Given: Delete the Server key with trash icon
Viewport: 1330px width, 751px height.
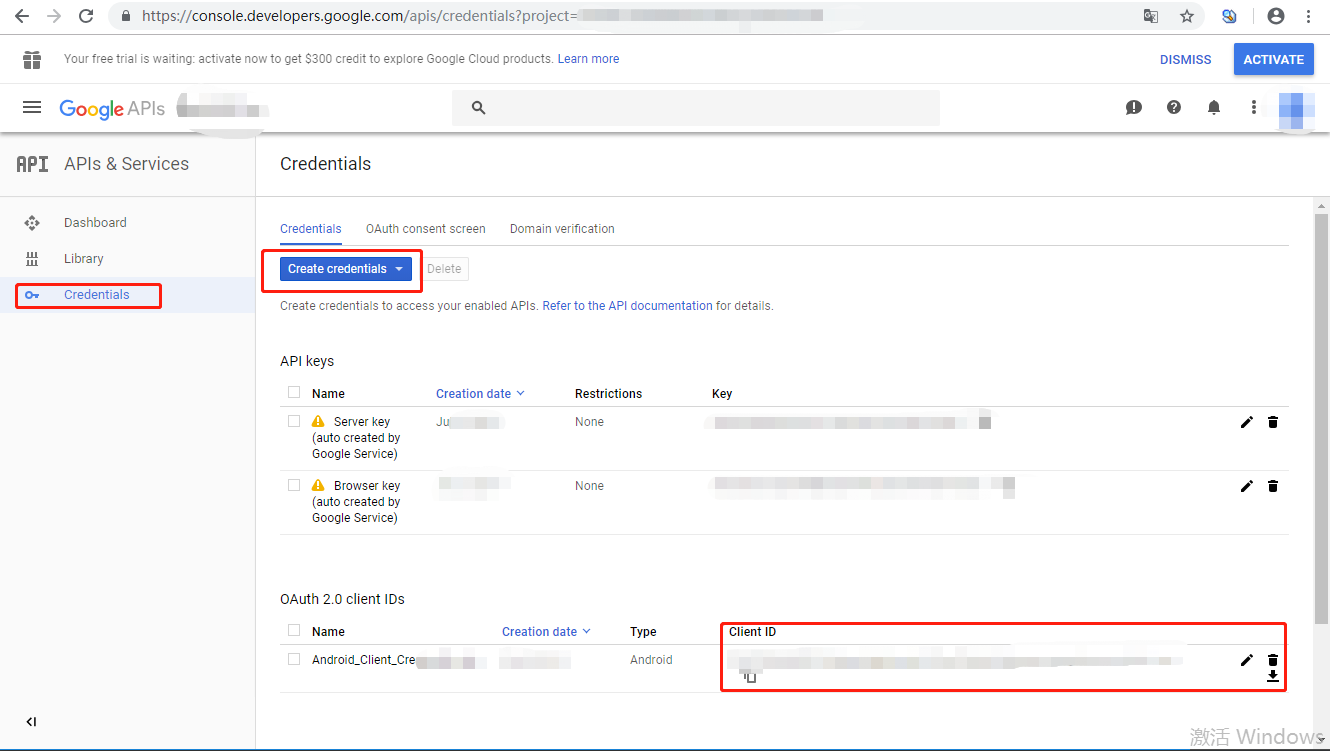Looking at the screenshot, I should [x=1273, y=422].
